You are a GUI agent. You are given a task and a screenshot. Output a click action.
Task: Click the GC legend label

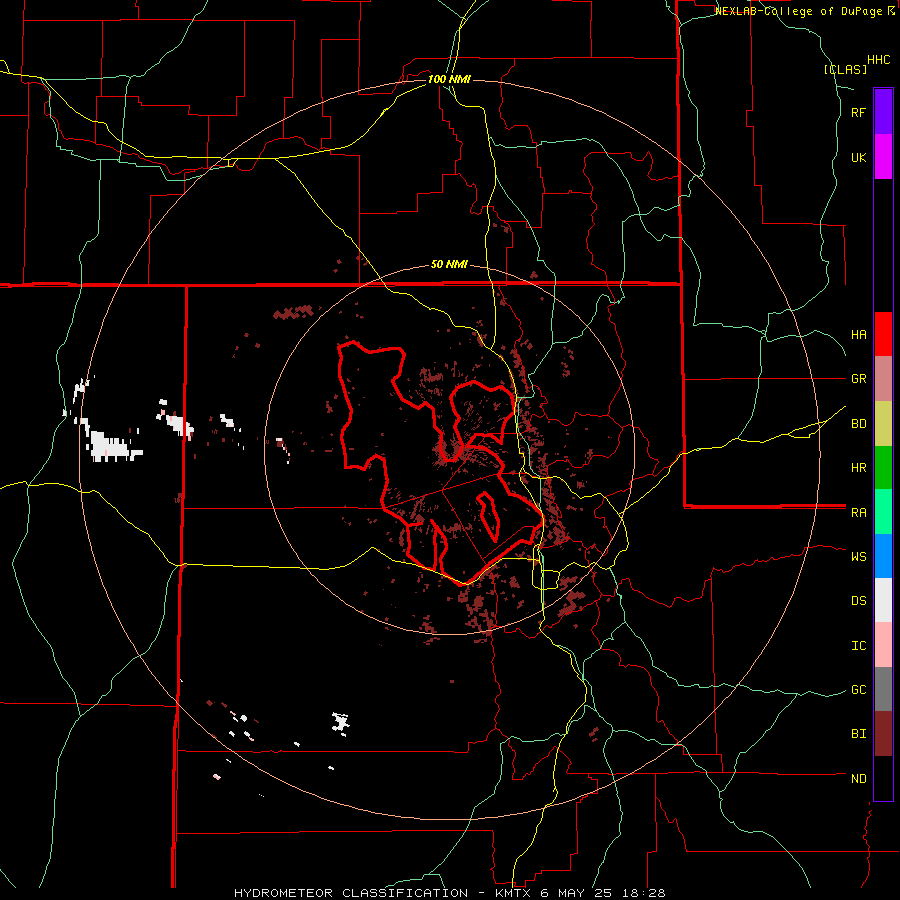858,690
